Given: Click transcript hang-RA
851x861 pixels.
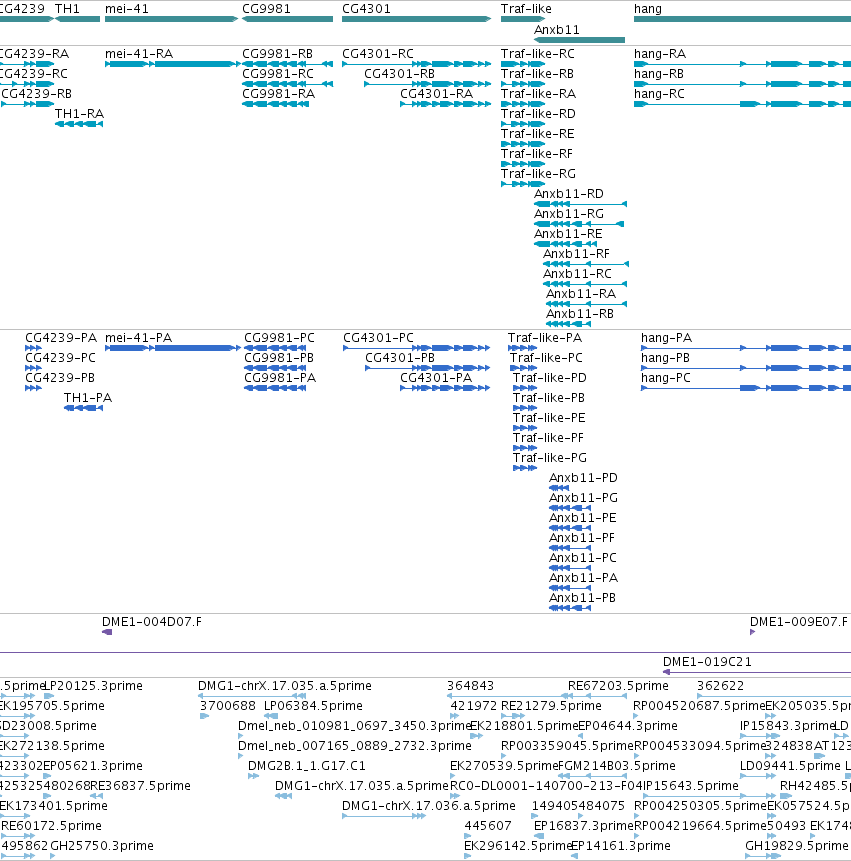Looking at the screenshot, I should 660,54.
